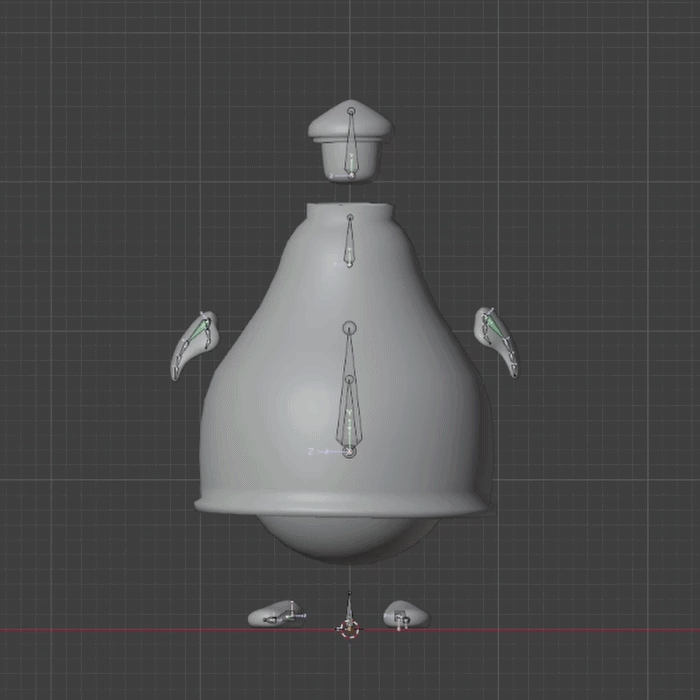
Task: Select the neck bone at the body's top
Action: [350, 241]
